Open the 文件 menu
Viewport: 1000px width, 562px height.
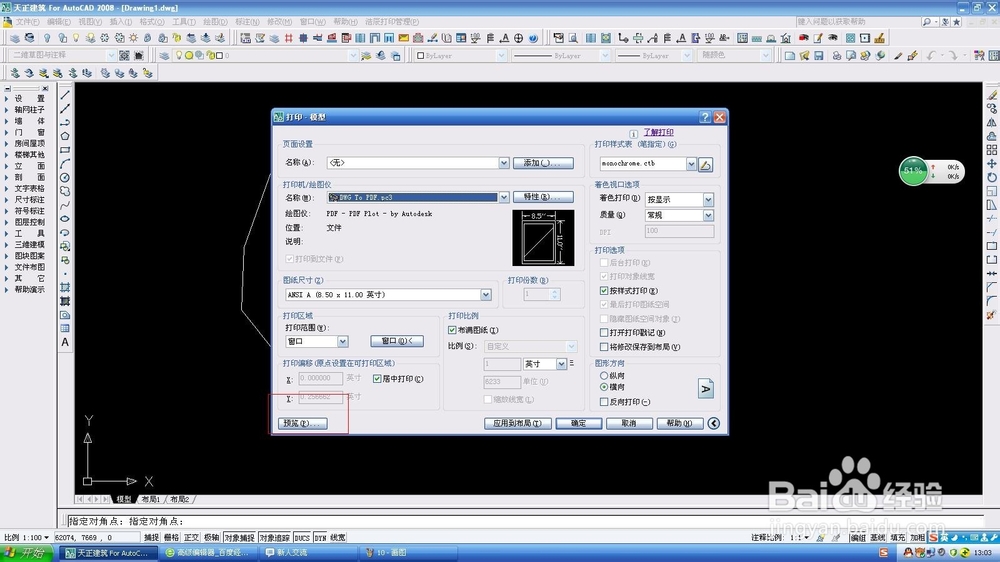coord(27,22)
